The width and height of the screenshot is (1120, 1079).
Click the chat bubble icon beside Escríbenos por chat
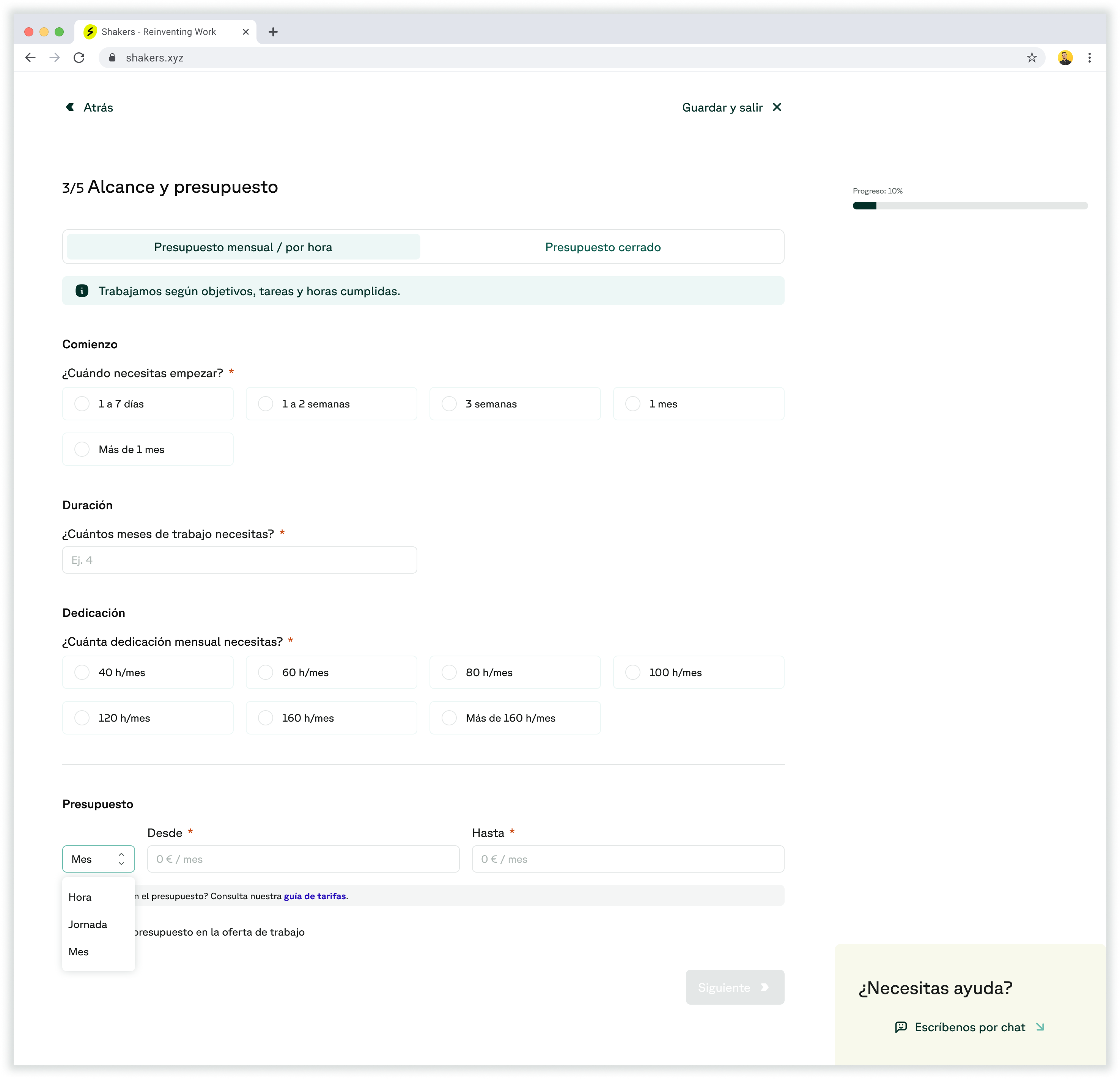coord(901,1027)
